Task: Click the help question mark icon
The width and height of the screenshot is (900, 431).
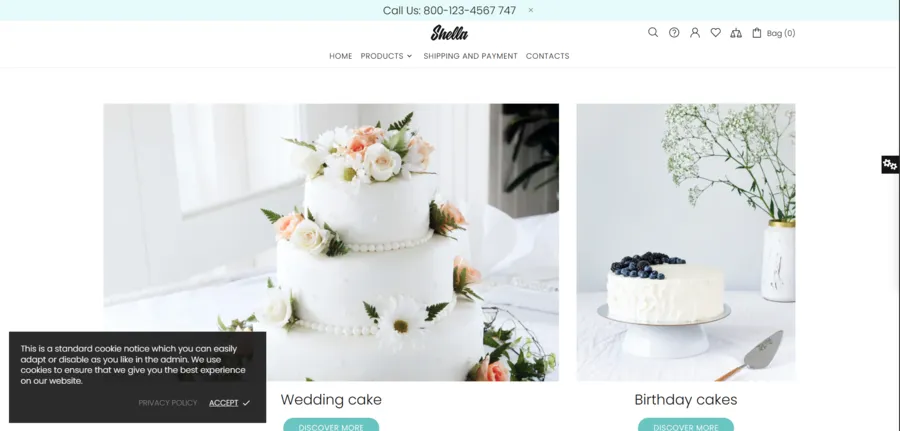Action: 674,33
